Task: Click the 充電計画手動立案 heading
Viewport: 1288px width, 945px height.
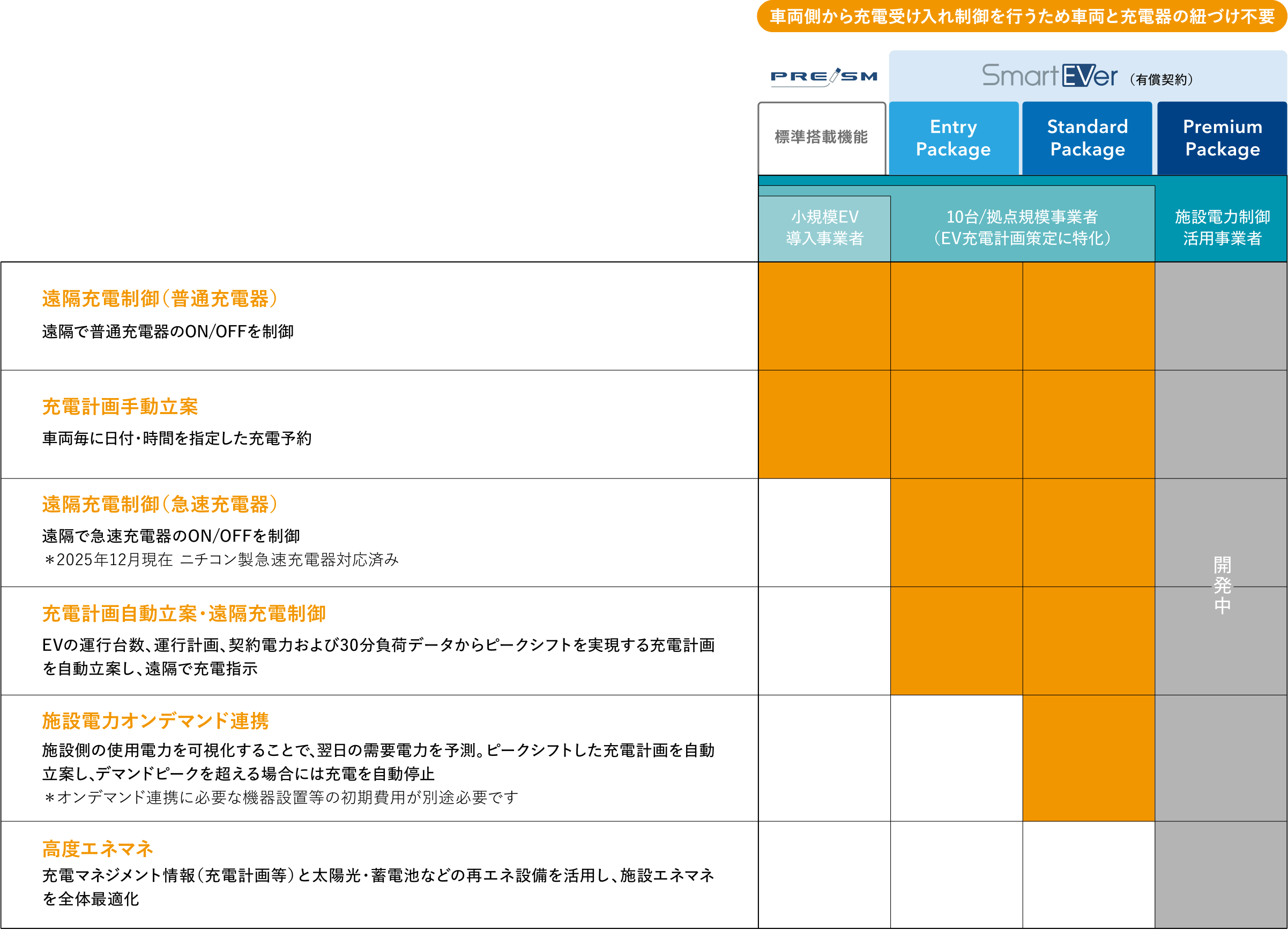Action: click(120, 407)
